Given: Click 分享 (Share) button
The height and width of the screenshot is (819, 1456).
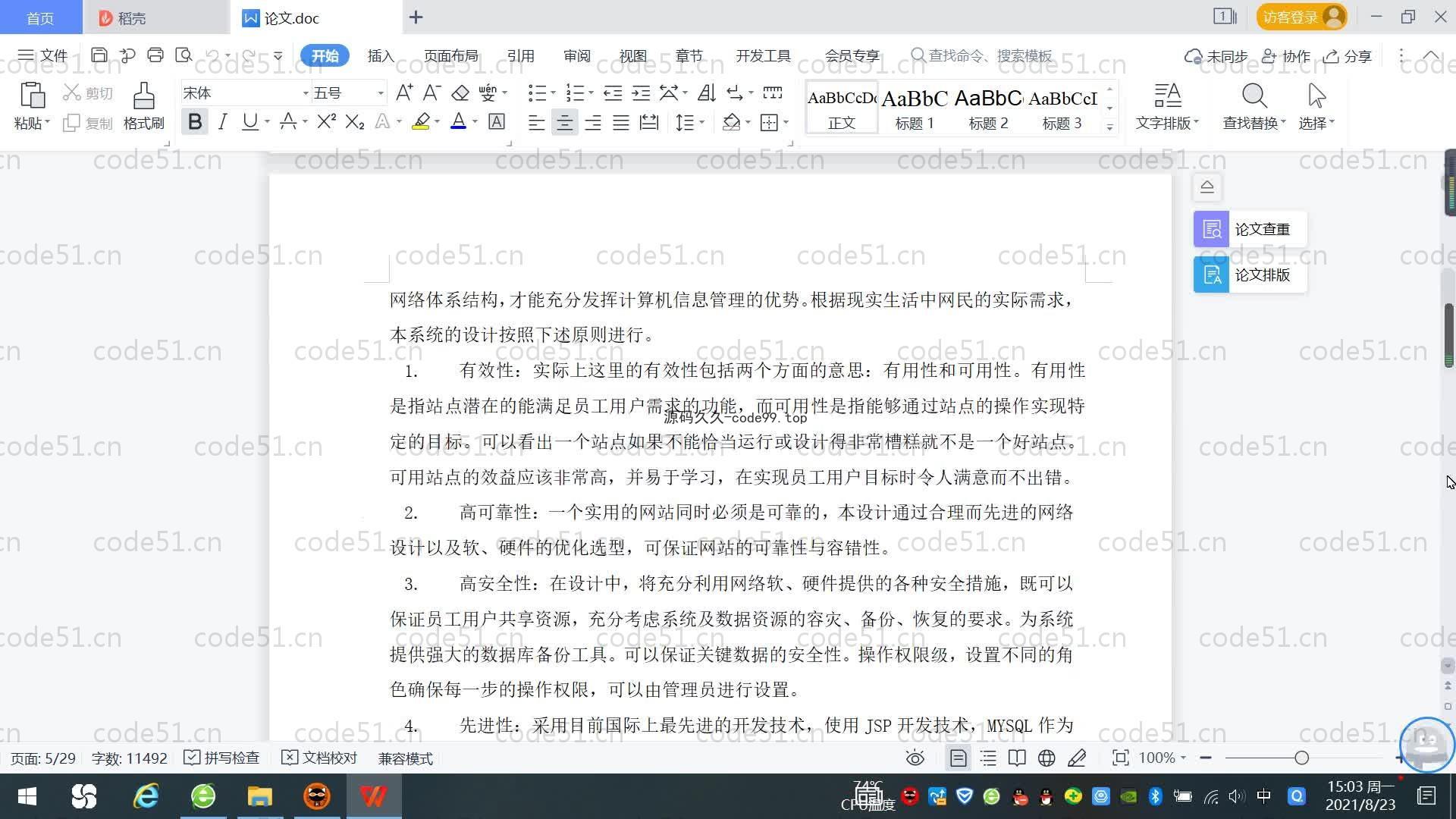Looking at the screenshot, I should point(1348,56).
